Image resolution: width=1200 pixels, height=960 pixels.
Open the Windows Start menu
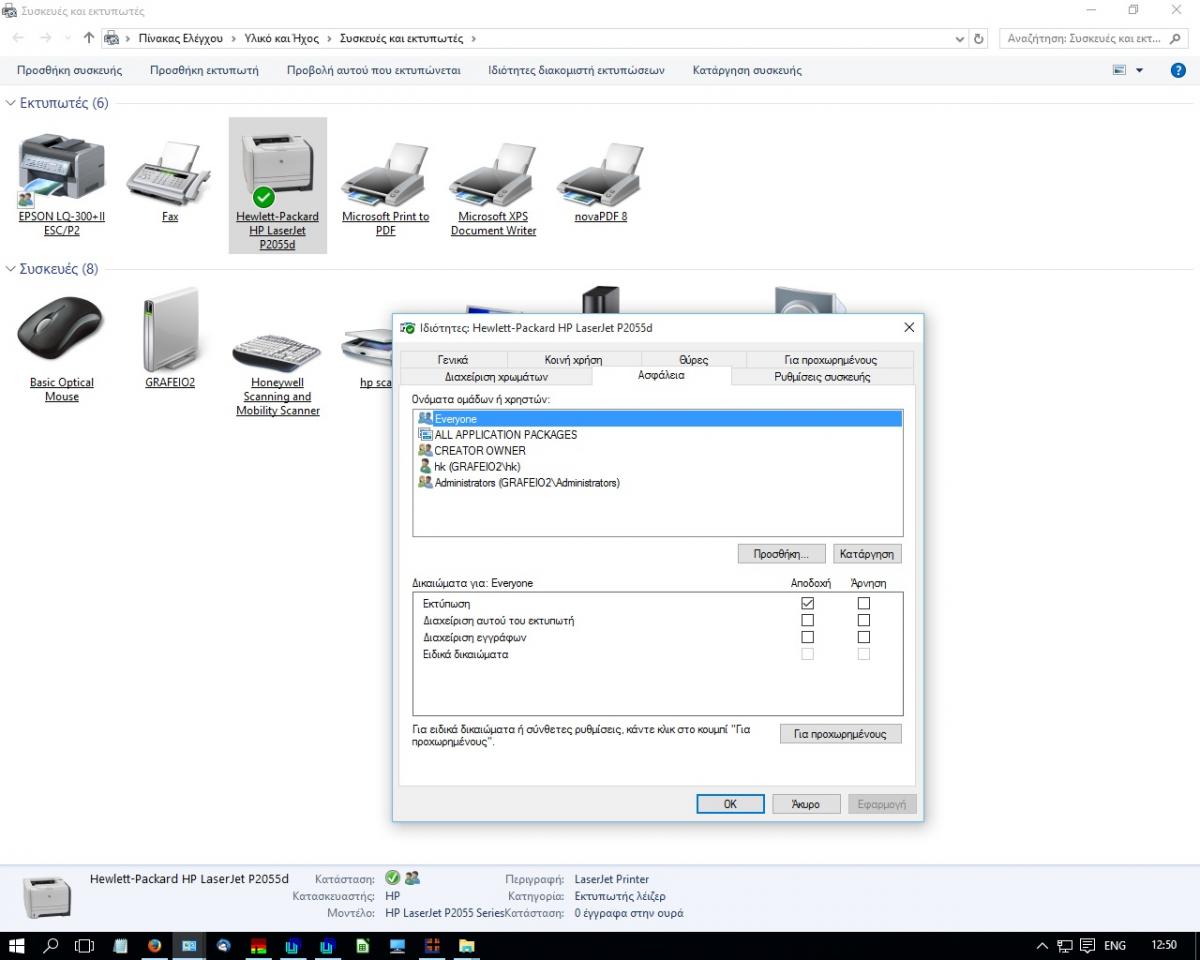coord(17,945)
